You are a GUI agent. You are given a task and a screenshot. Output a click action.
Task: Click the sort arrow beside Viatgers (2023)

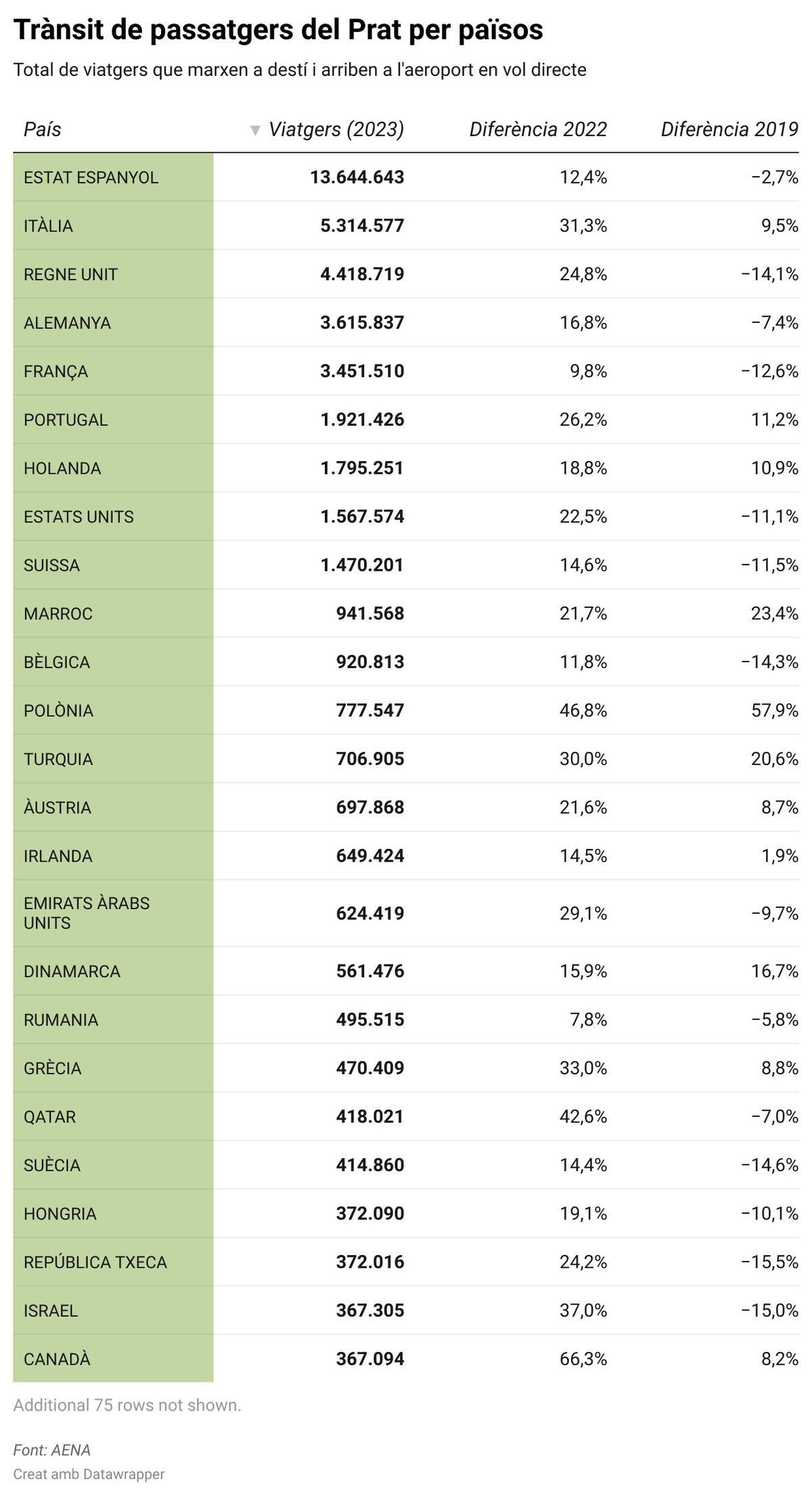(x=255, y=130)
